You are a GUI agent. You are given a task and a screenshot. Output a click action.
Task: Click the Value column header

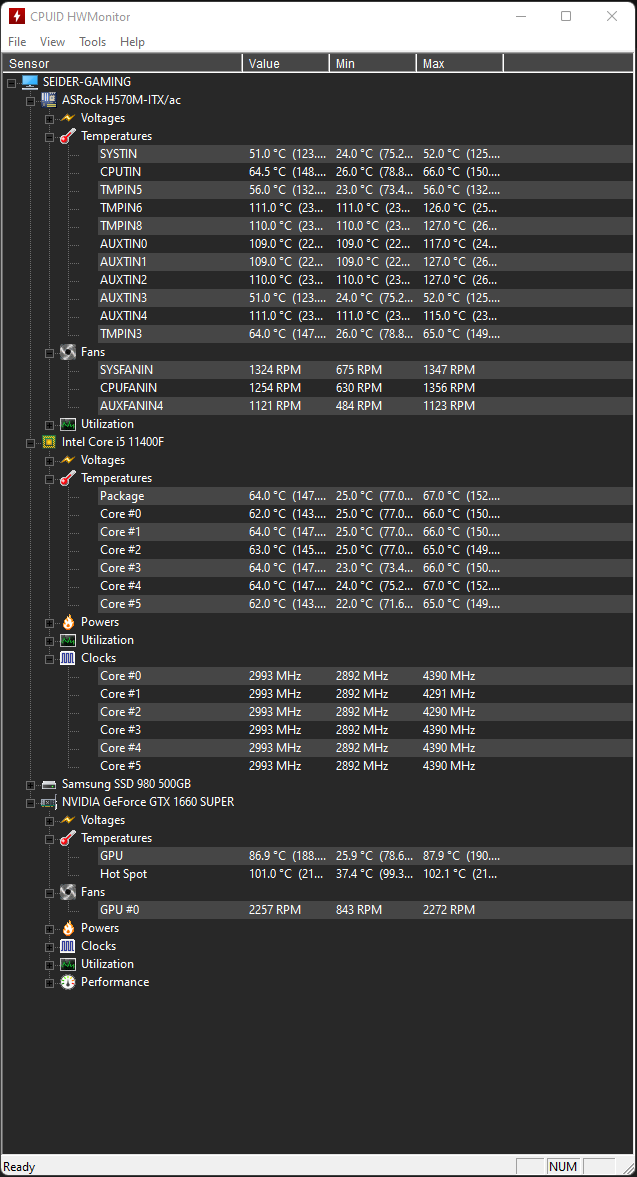tap(286, 64)
